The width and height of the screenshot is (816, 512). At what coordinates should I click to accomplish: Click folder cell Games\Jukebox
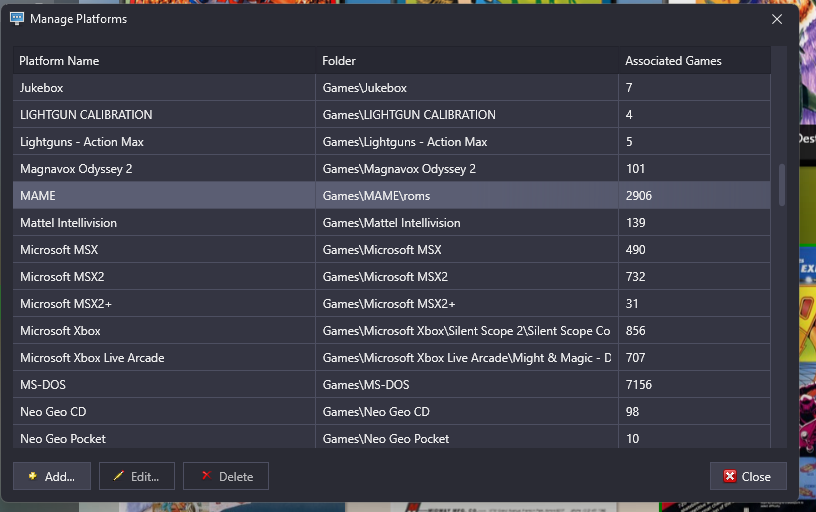(x=467, y=87)
